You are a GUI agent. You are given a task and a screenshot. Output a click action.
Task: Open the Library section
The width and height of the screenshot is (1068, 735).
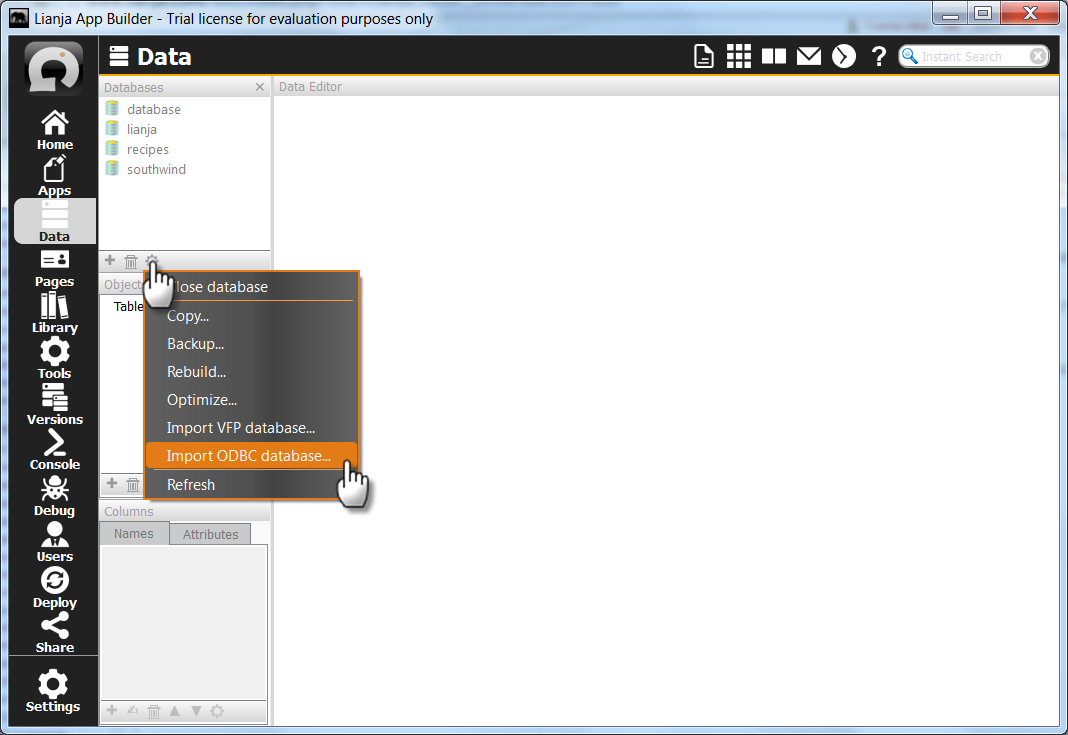pos(54,313)
